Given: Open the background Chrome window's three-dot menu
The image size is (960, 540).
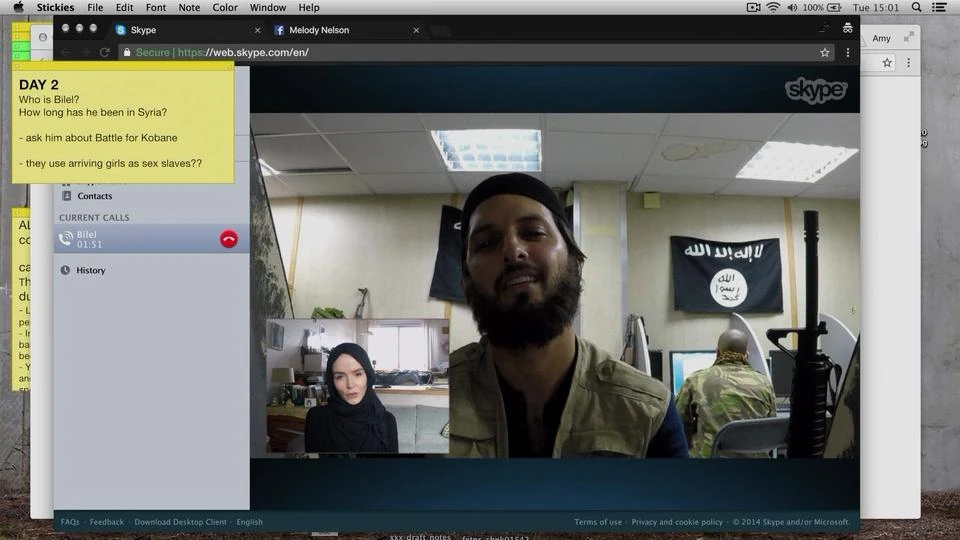Looking at the screenshot, I should (909, 62).
